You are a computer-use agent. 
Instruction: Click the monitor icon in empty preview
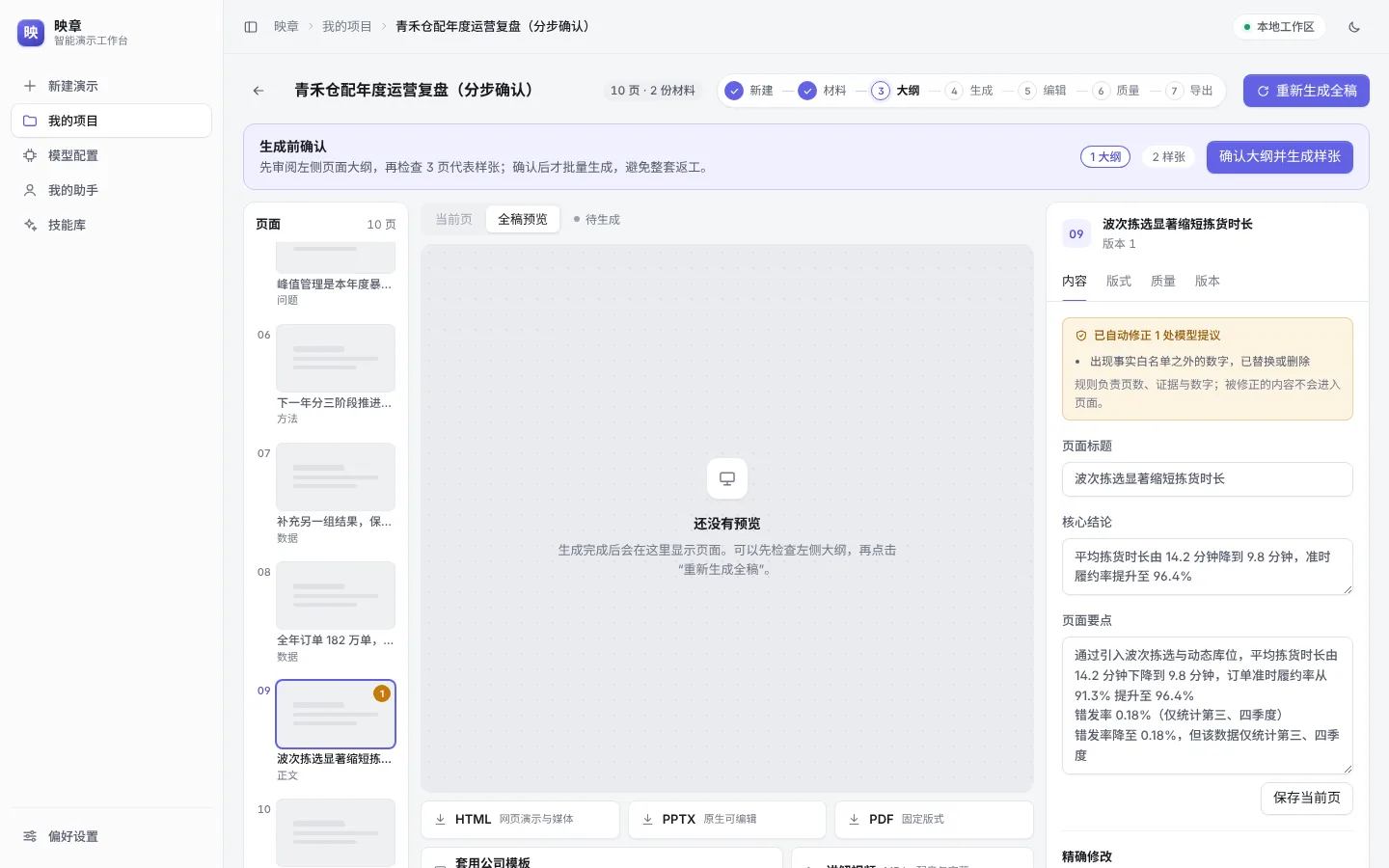727,478
